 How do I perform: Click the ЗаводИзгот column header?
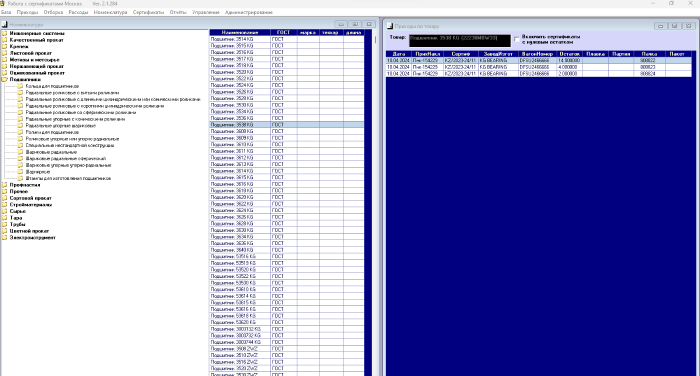point(498,54)
